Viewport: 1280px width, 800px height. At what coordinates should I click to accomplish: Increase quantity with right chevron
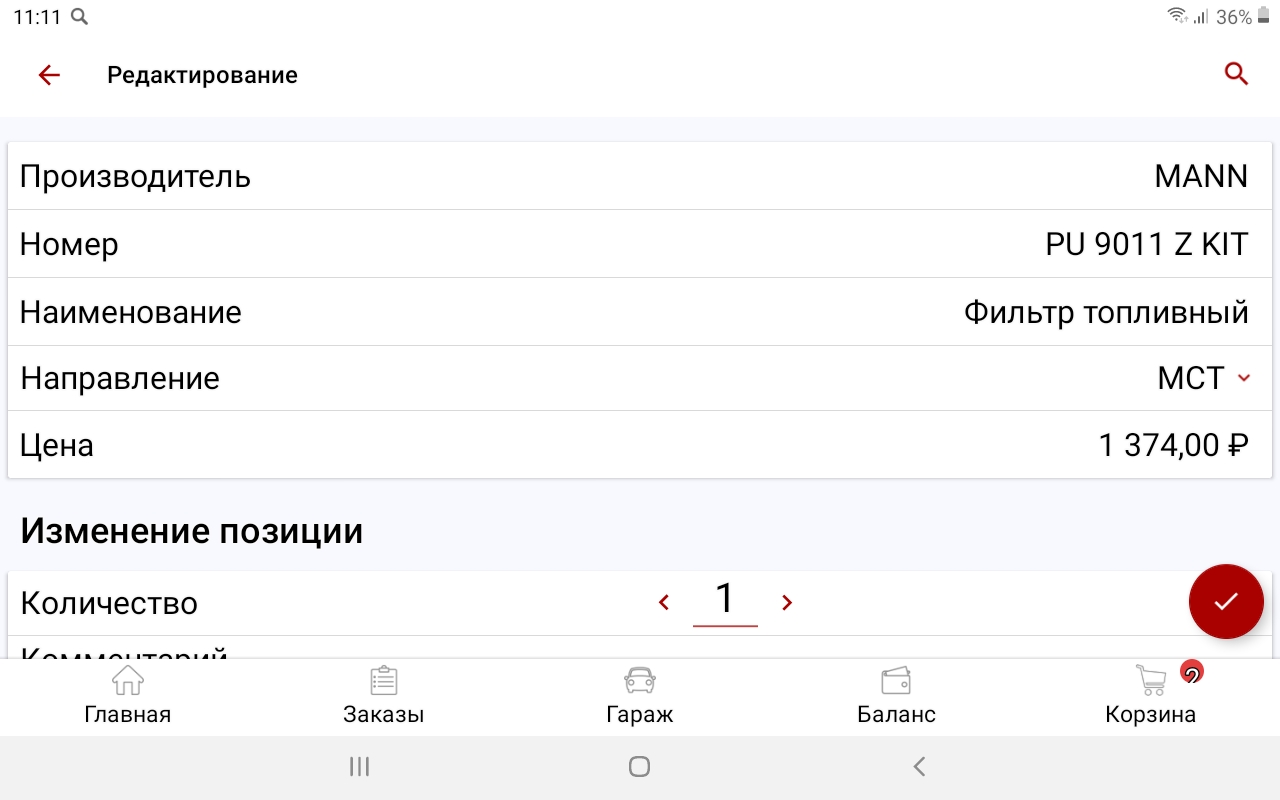(x=787, y=602)
